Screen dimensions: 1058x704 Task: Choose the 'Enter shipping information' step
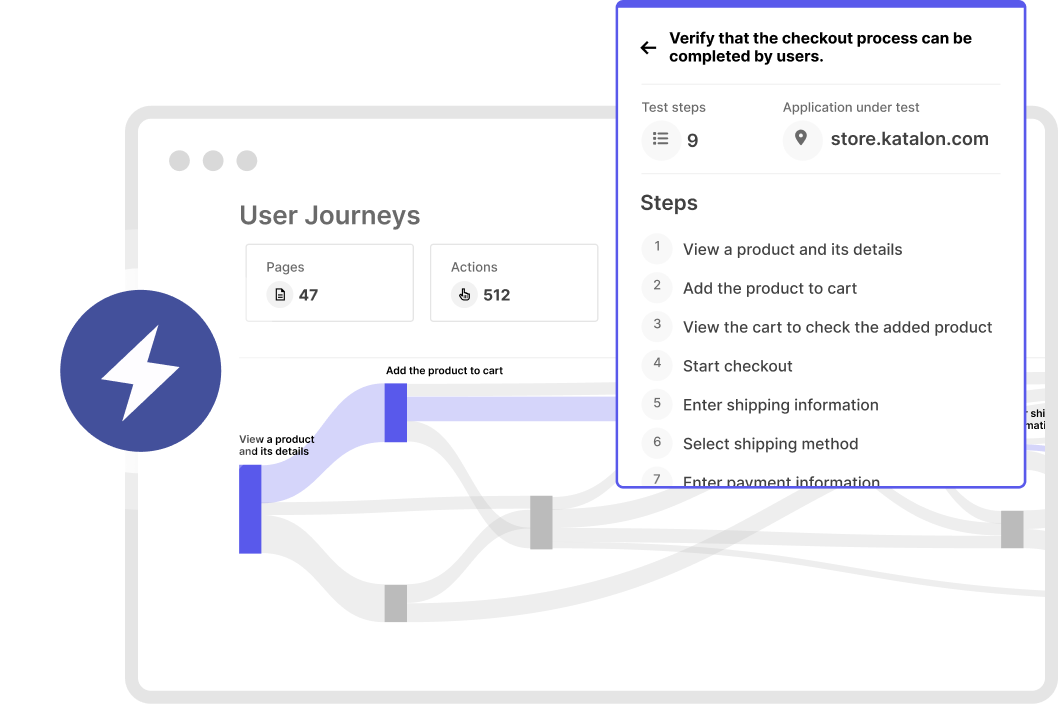click(x=780, y=406)
